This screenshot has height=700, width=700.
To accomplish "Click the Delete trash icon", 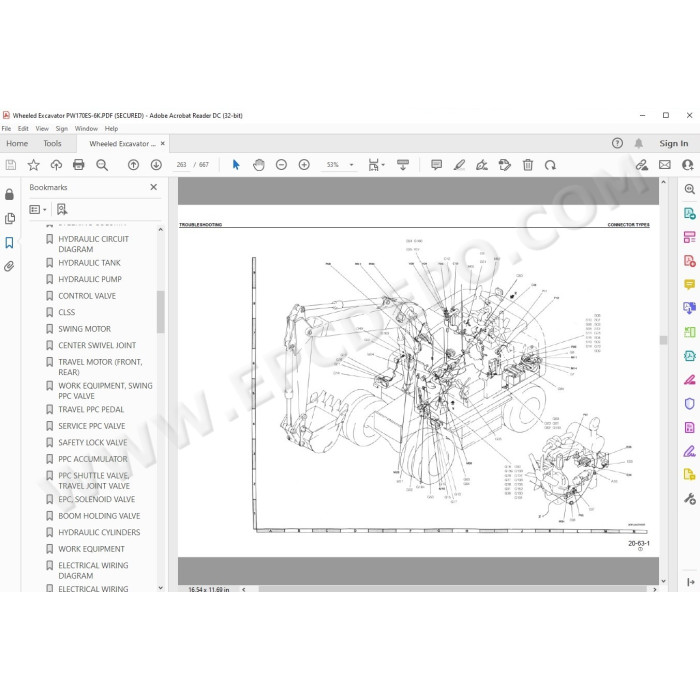I will 528,165.
